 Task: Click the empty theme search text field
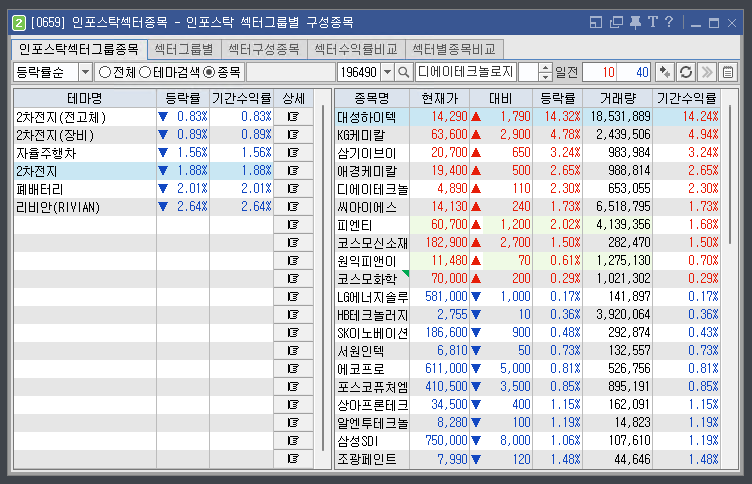[x=291, y=72]
